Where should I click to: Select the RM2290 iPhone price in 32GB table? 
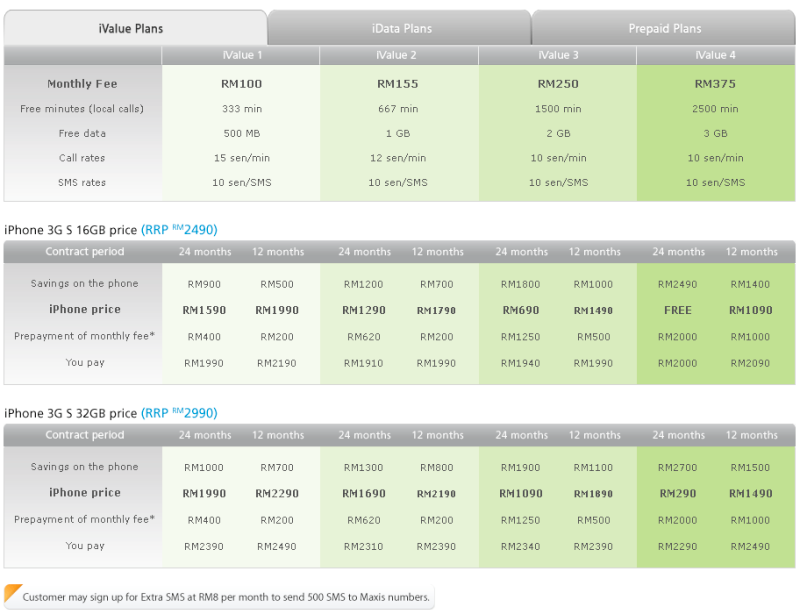pyautogui.click(x=277, y=494)
